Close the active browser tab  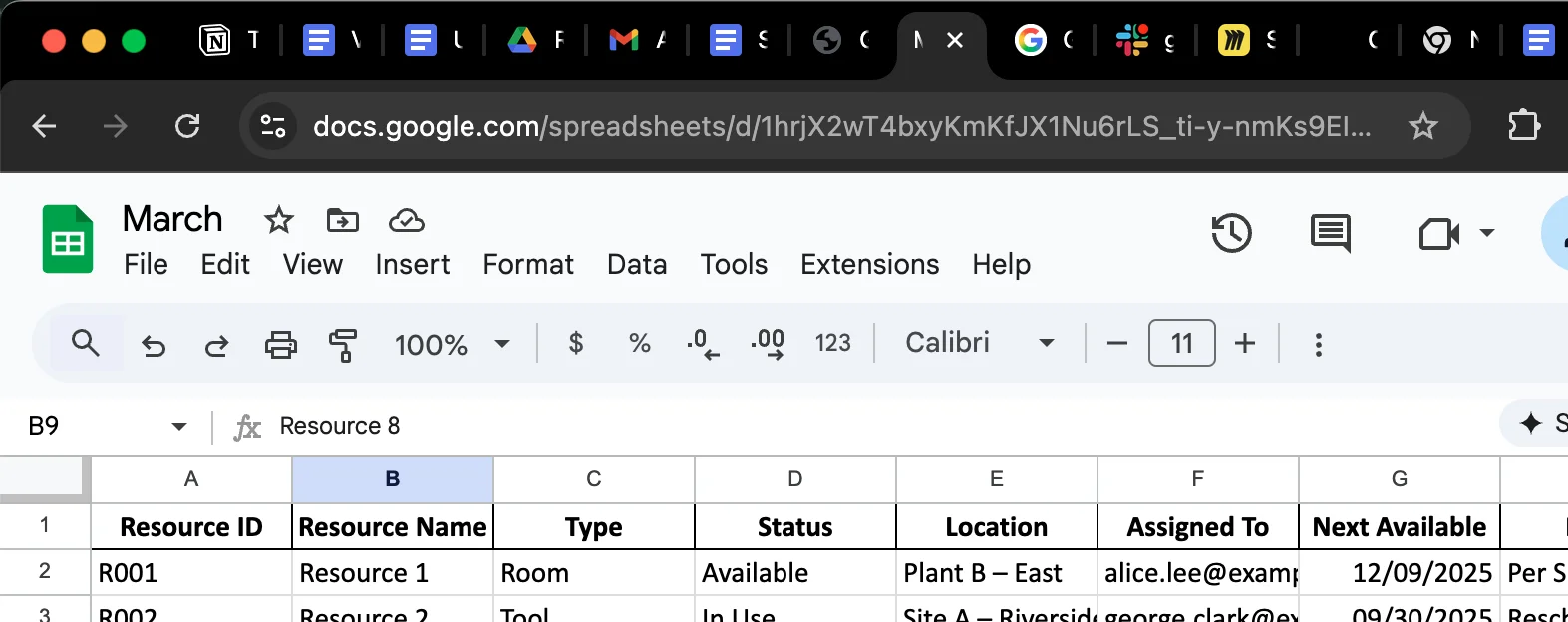coord(955,40)
